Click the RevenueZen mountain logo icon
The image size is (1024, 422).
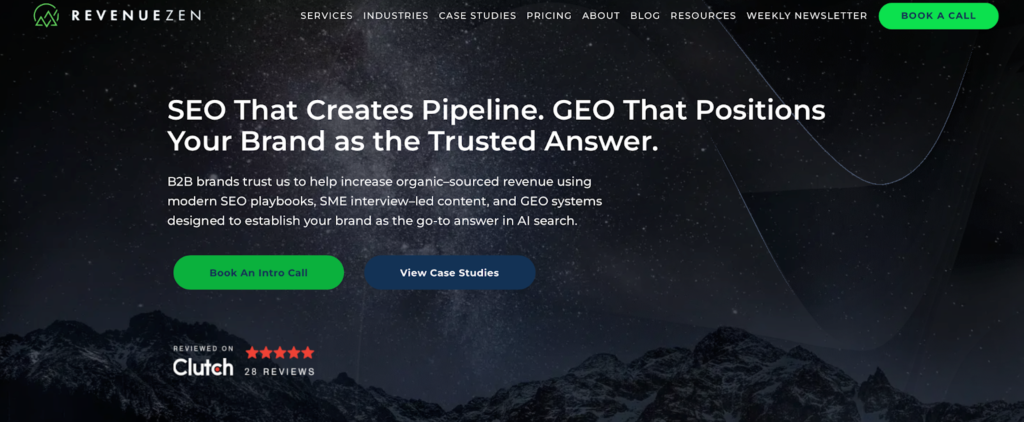46,15
